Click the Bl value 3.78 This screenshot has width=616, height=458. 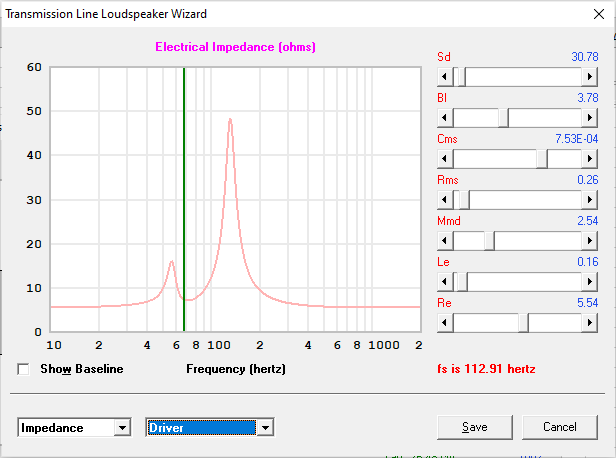587,98
